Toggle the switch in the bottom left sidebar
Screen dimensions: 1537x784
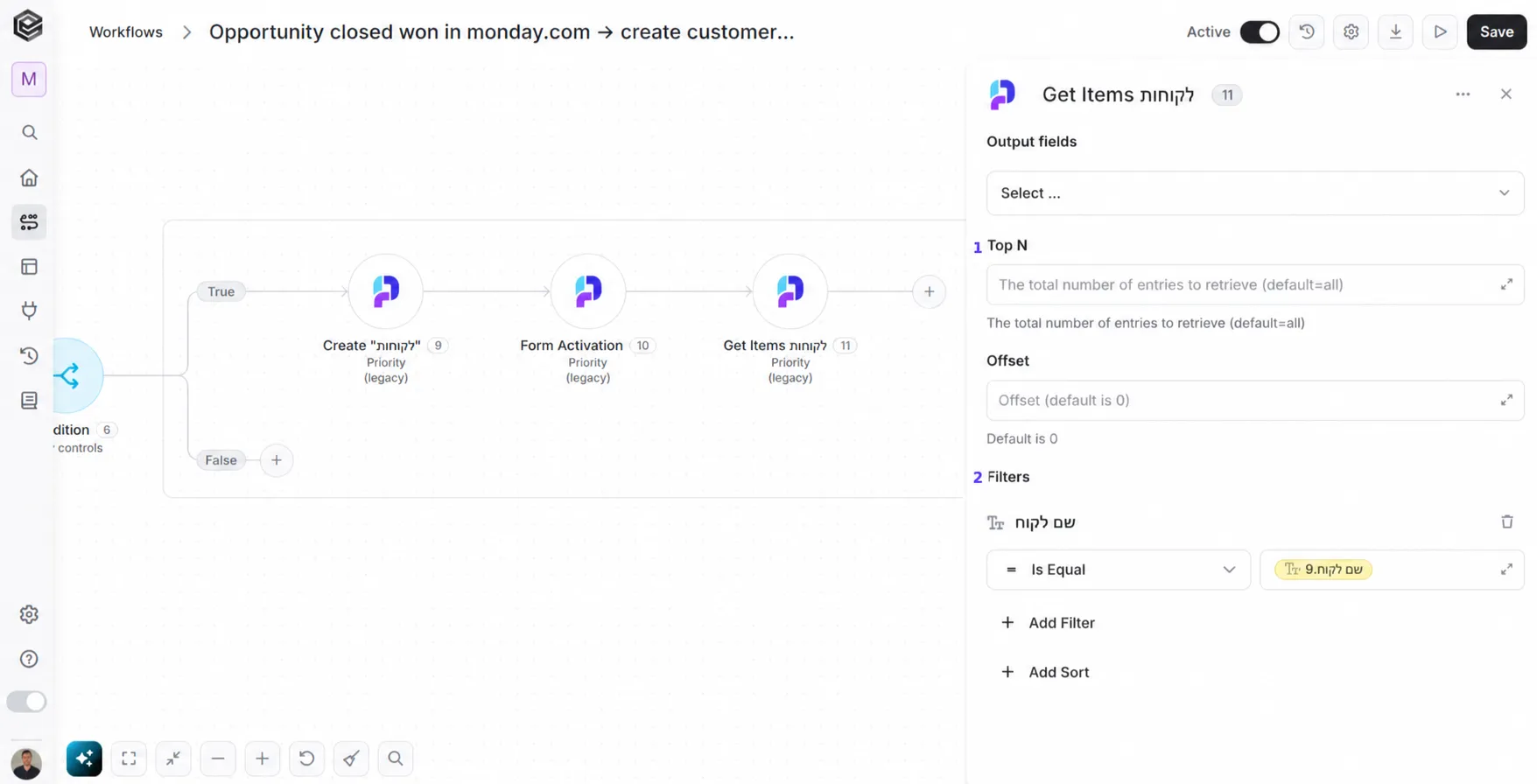pos(26,702)
